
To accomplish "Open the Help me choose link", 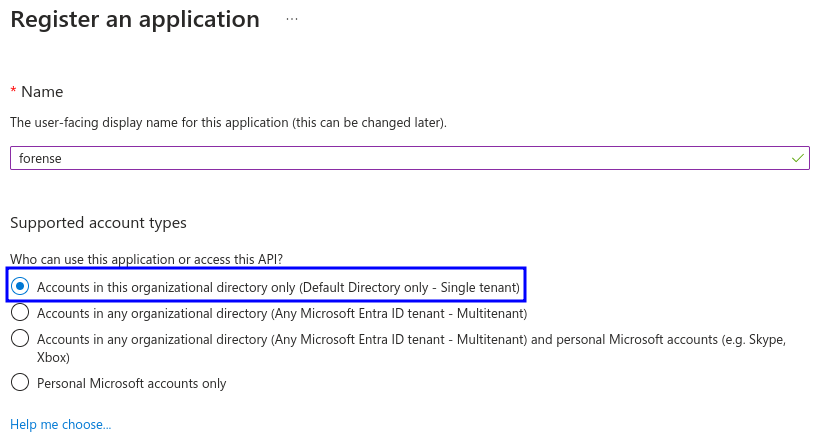I will click(x=61, y=425).
